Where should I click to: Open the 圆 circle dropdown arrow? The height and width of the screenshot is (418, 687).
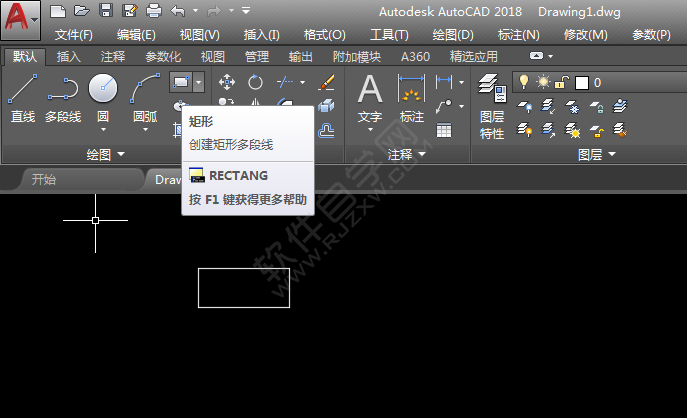103,130
